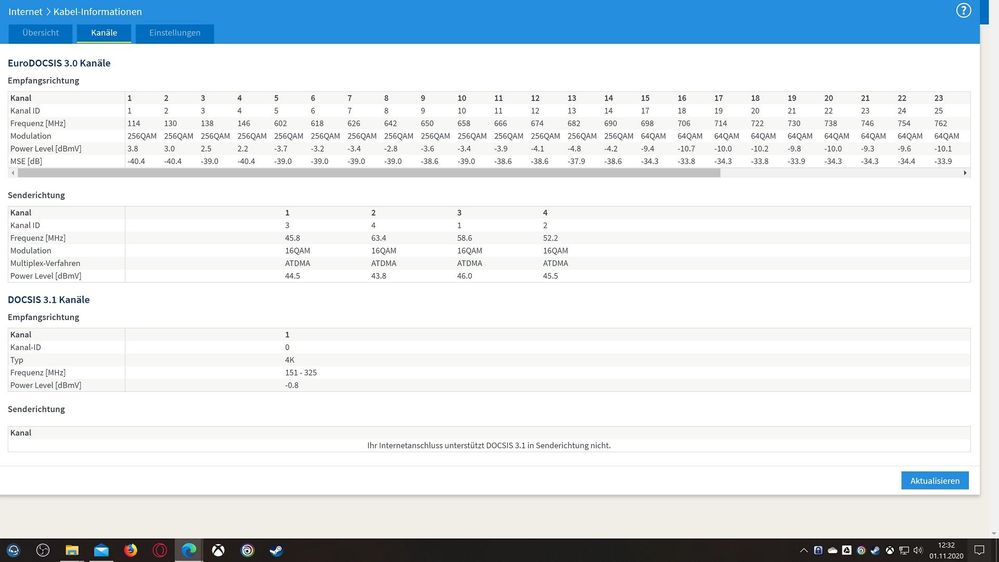Open the Einstellungen tab
999x562 pixels.
pos(175,33)
